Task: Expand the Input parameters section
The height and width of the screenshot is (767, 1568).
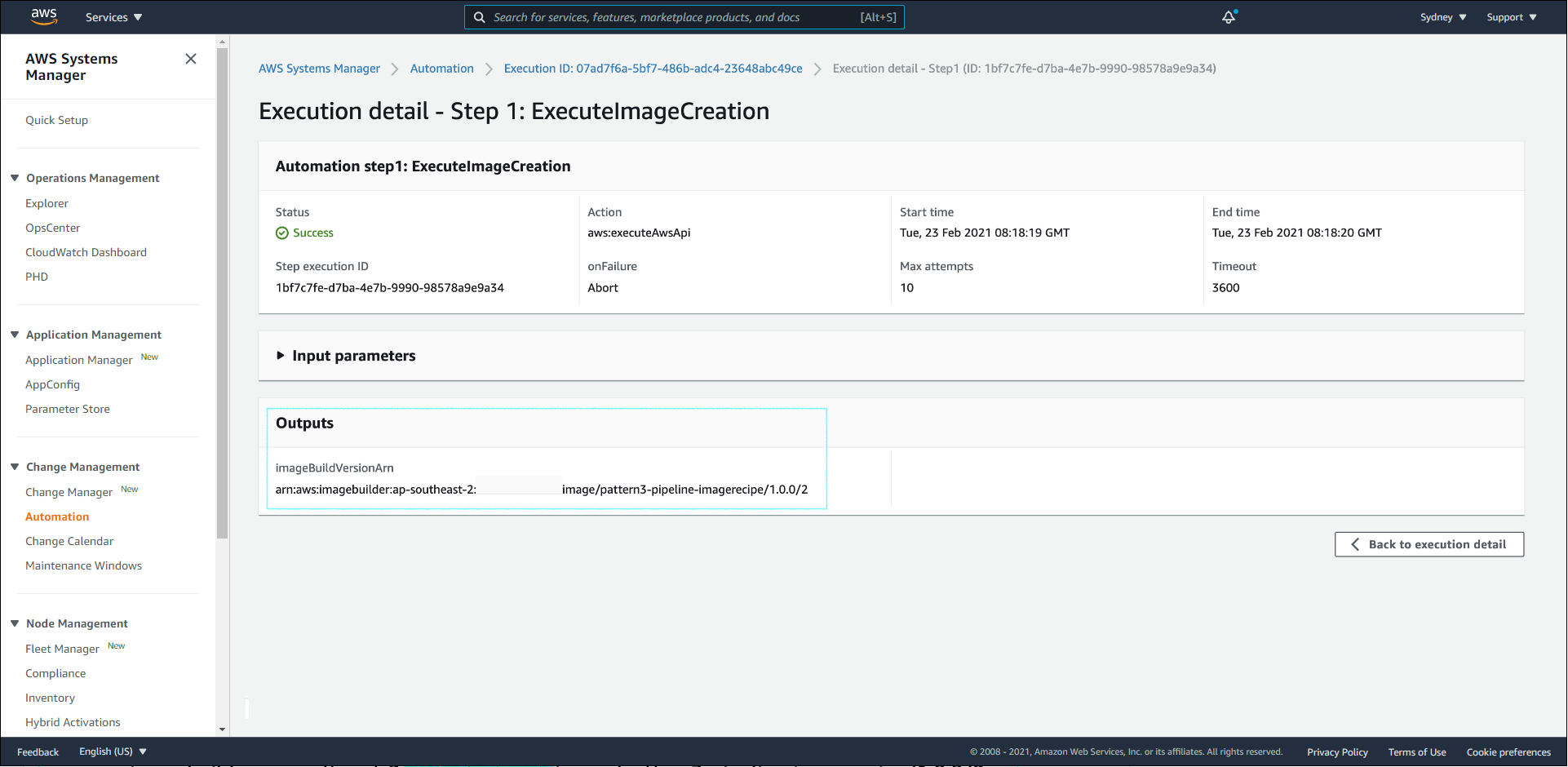Action: tap(346, 356)
